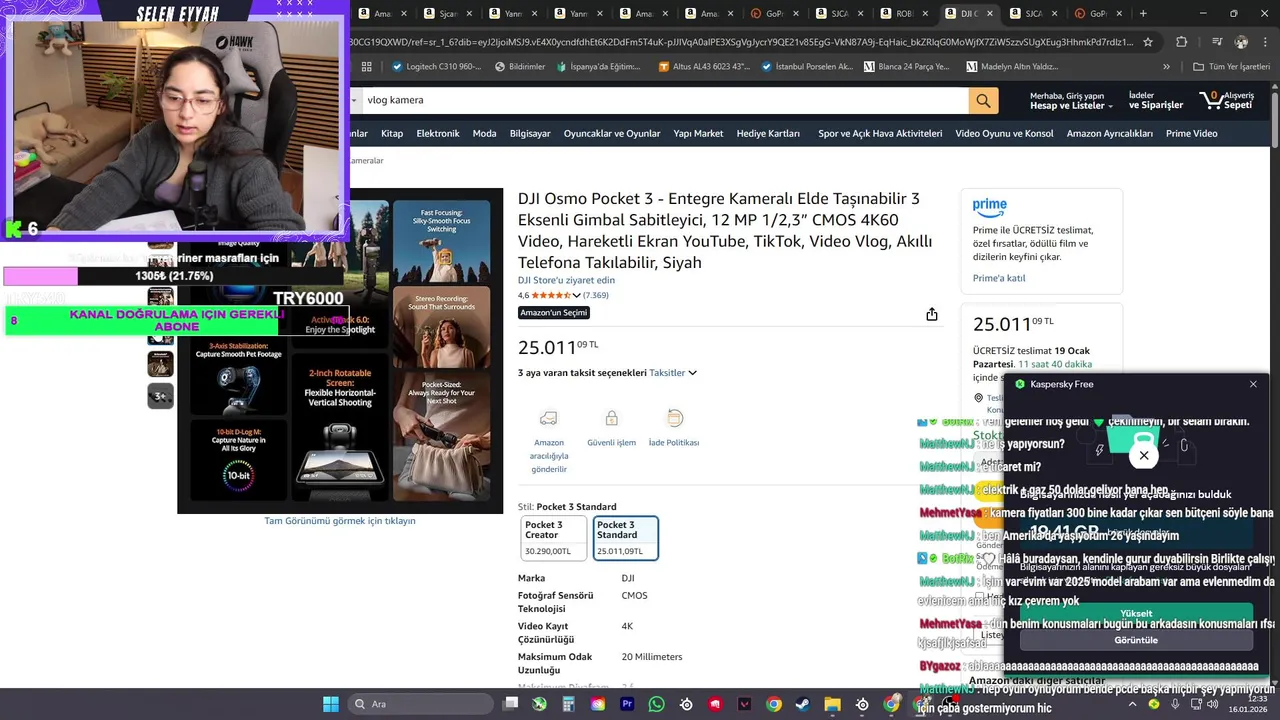Click the share icon beside the price
Viewport: 1280px width, 720px height.
coord(932,314)
